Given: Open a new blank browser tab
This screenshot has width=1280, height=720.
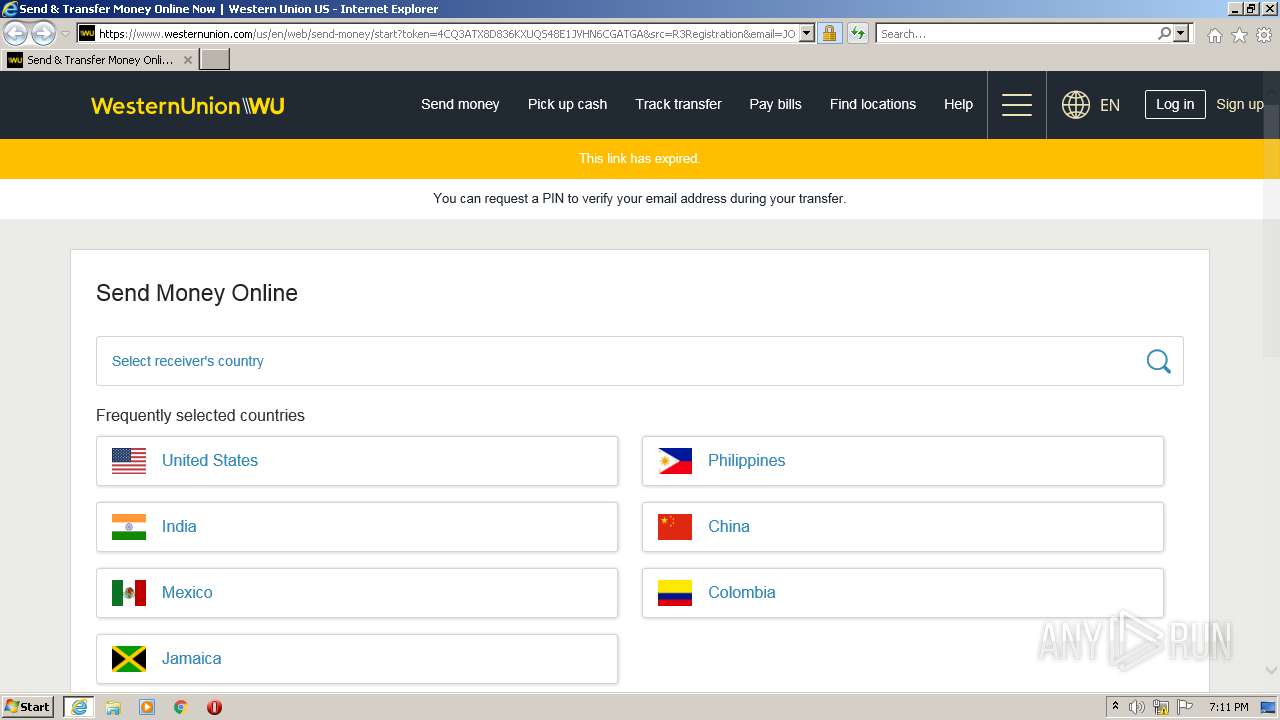Looking at the screenshot, I should click(215, 60).
